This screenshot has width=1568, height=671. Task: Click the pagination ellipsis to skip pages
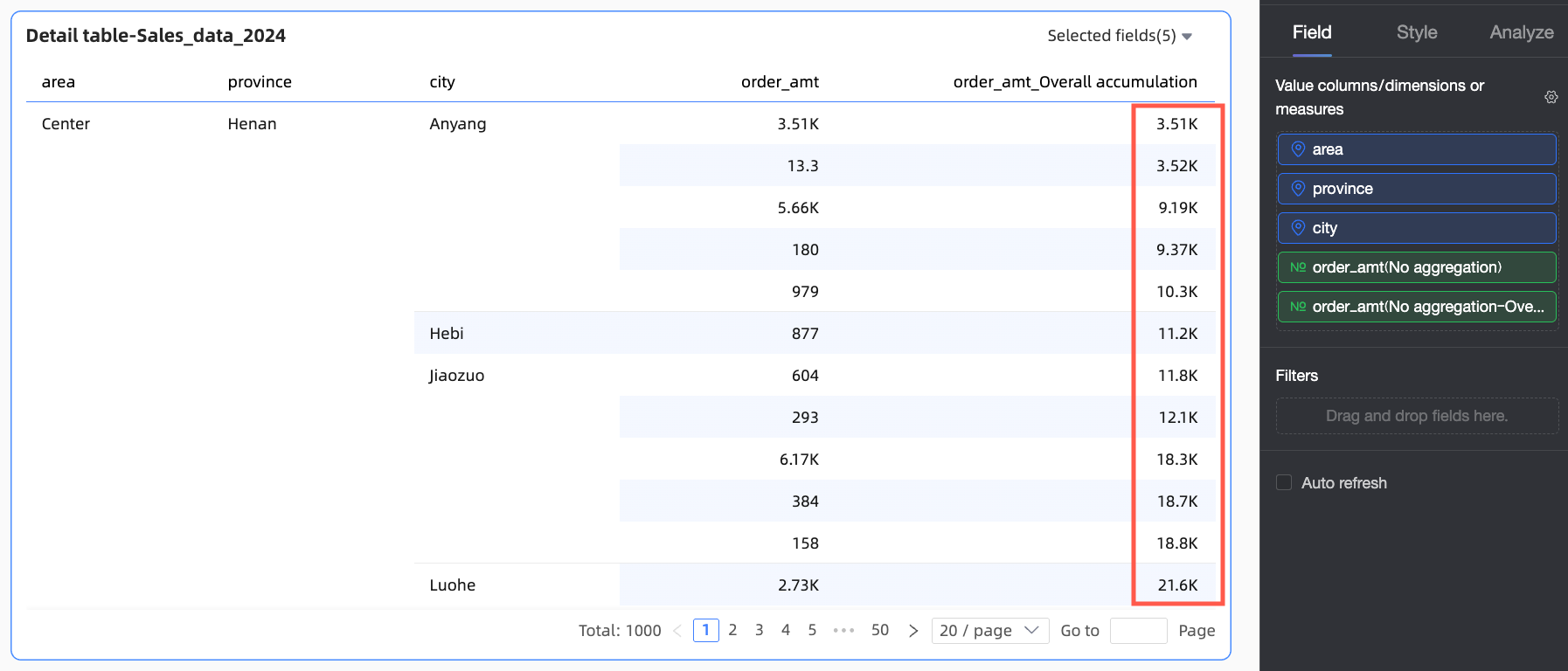click(x=843, y=631)
